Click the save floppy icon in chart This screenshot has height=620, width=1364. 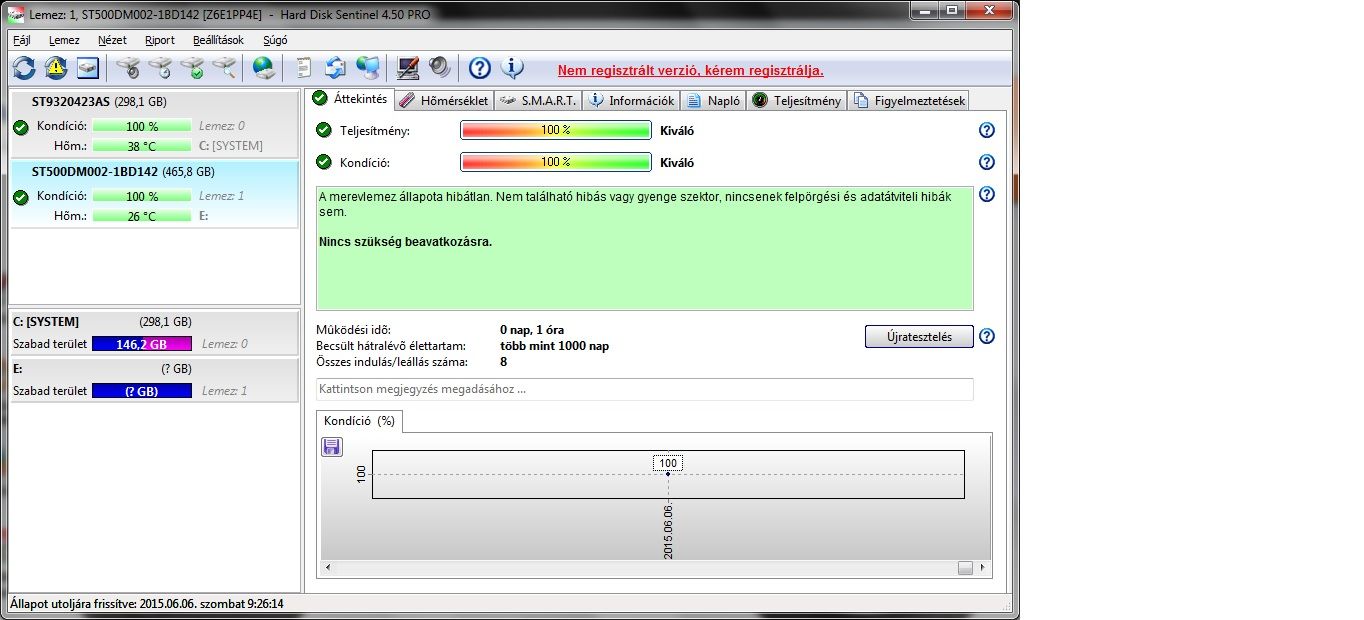point(332,447)
